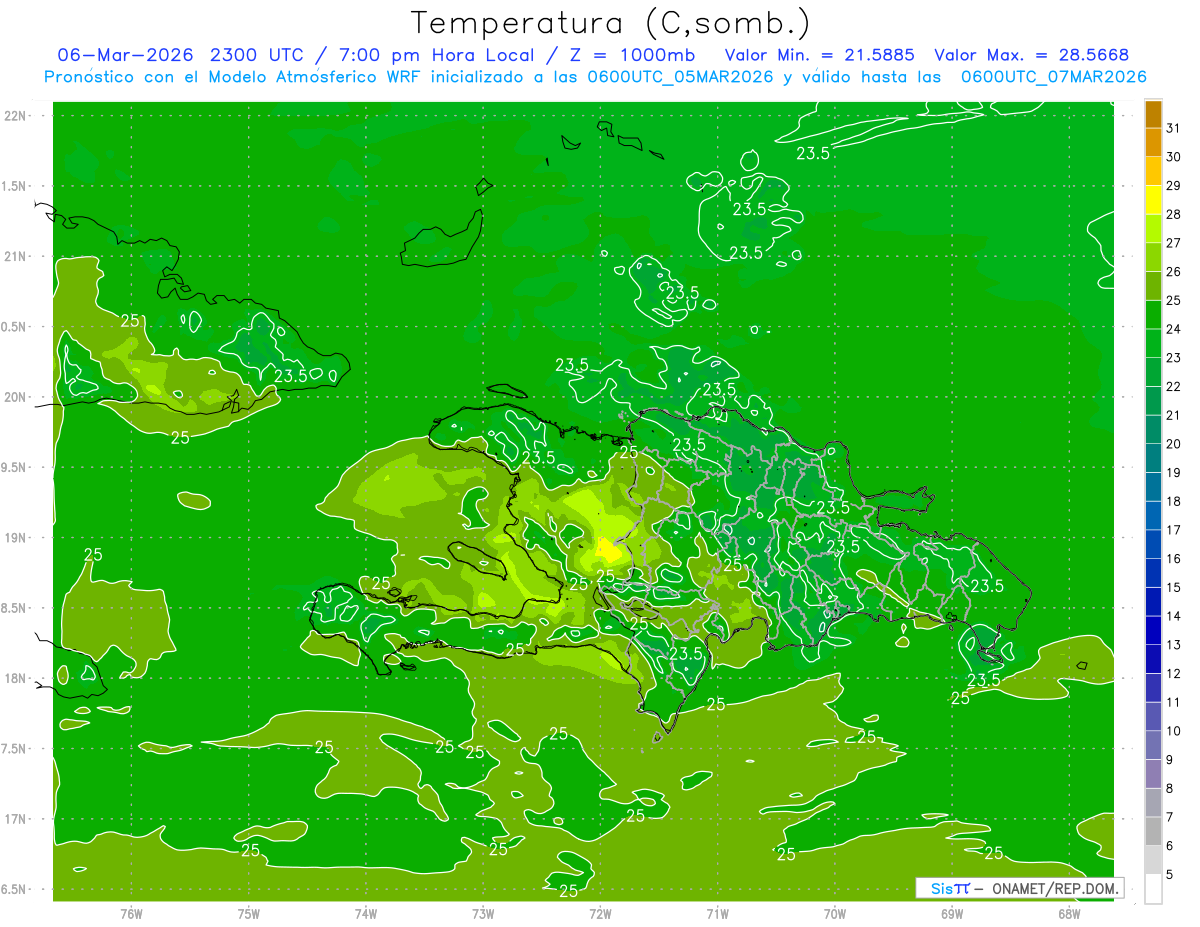Click colorbar label "12"

pyautogui.click(x=1174, y=673)
